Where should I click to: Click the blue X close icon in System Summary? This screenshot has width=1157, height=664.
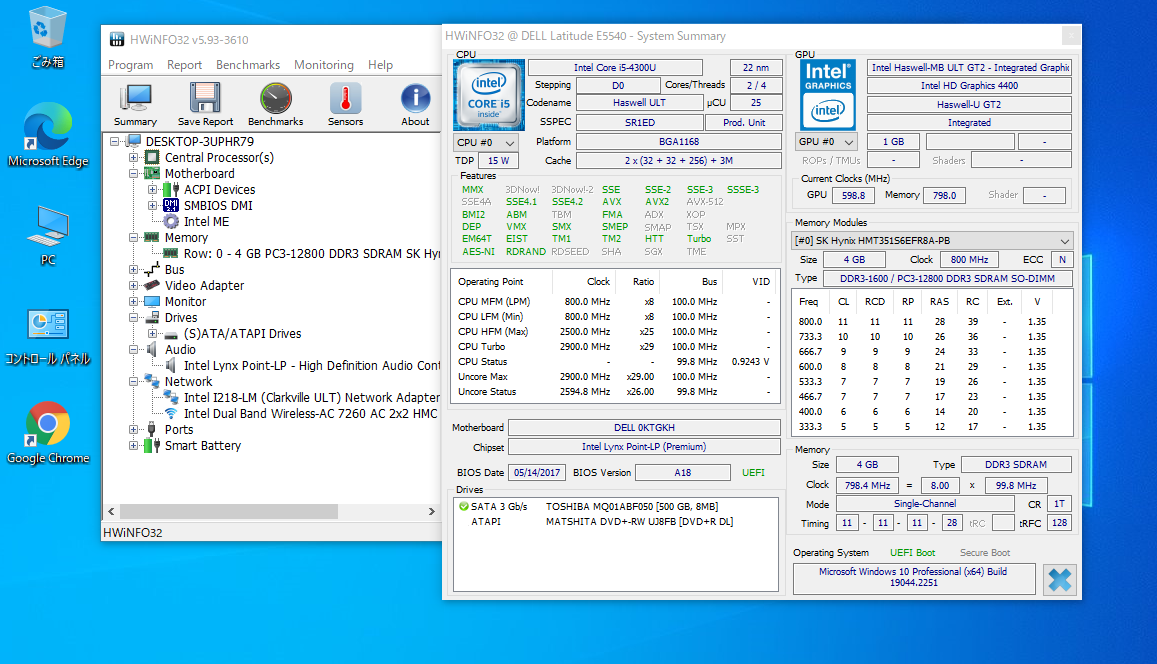[1059, 580]
